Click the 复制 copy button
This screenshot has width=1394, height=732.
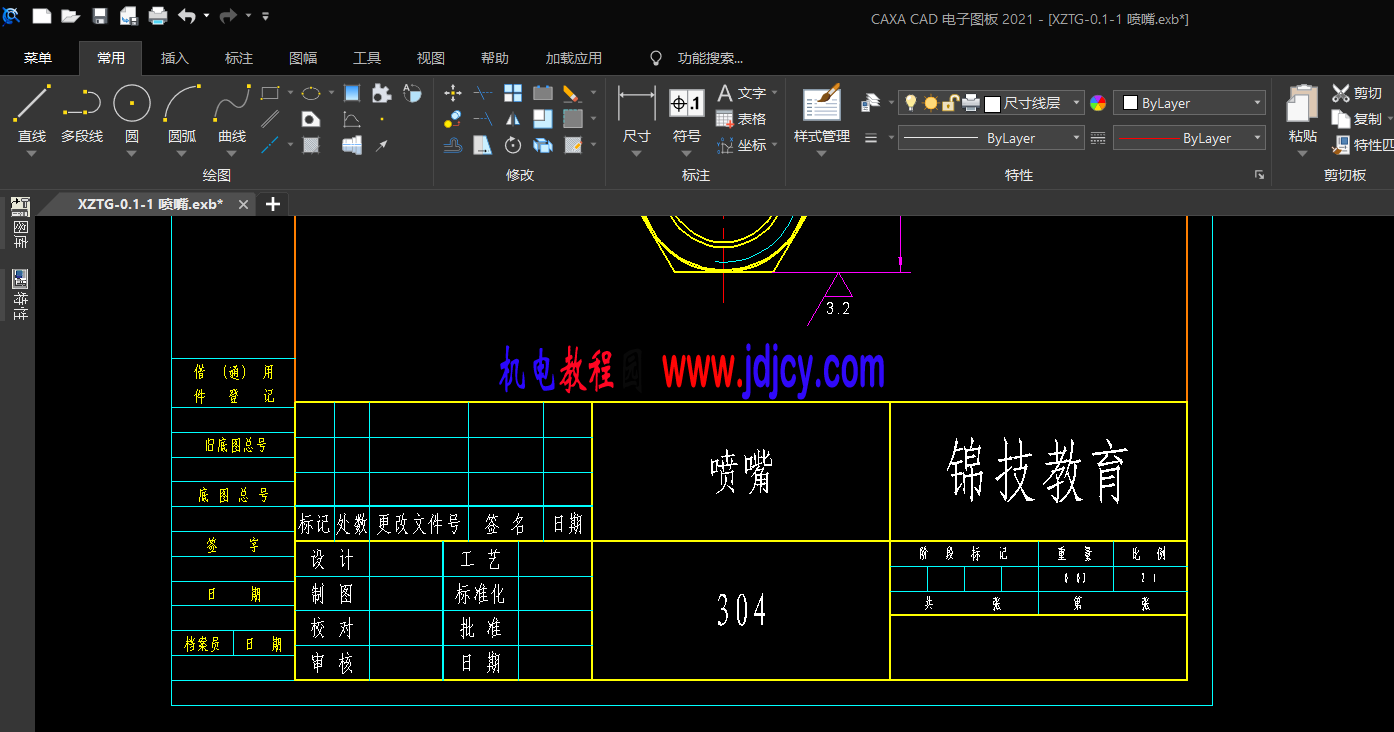[x=1357, y=119]
